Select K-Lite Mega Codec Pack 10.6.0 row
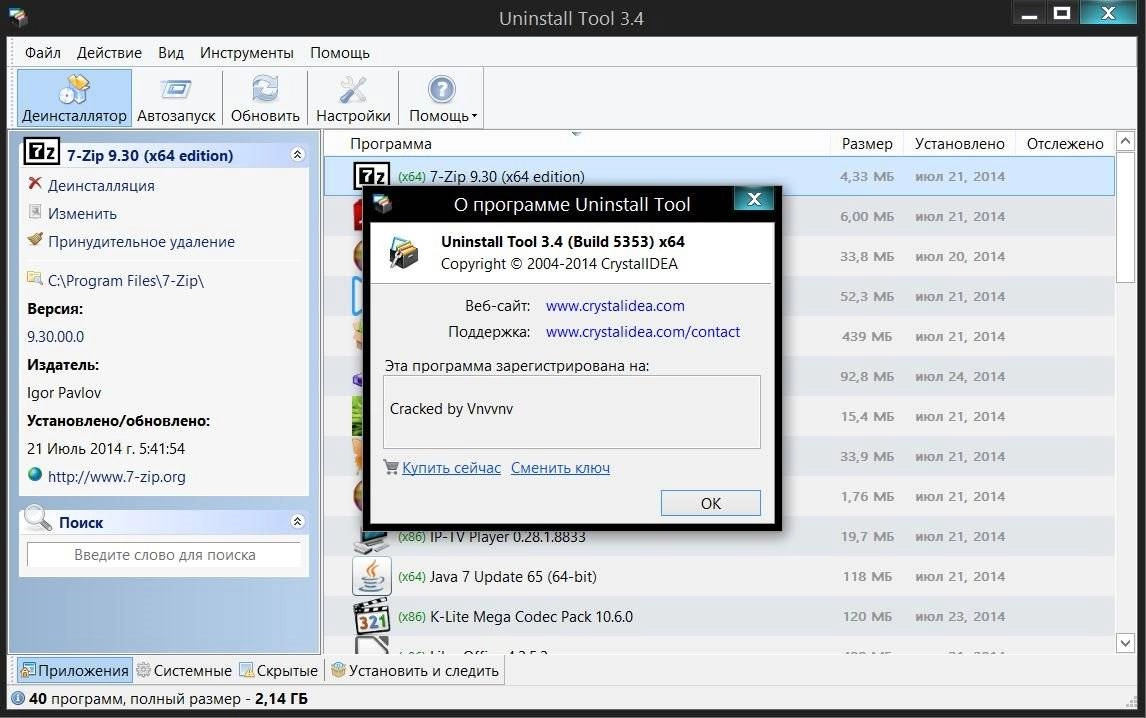This screenshot has height=718, width=1146. pyautogui.click(x=719, y=616)
